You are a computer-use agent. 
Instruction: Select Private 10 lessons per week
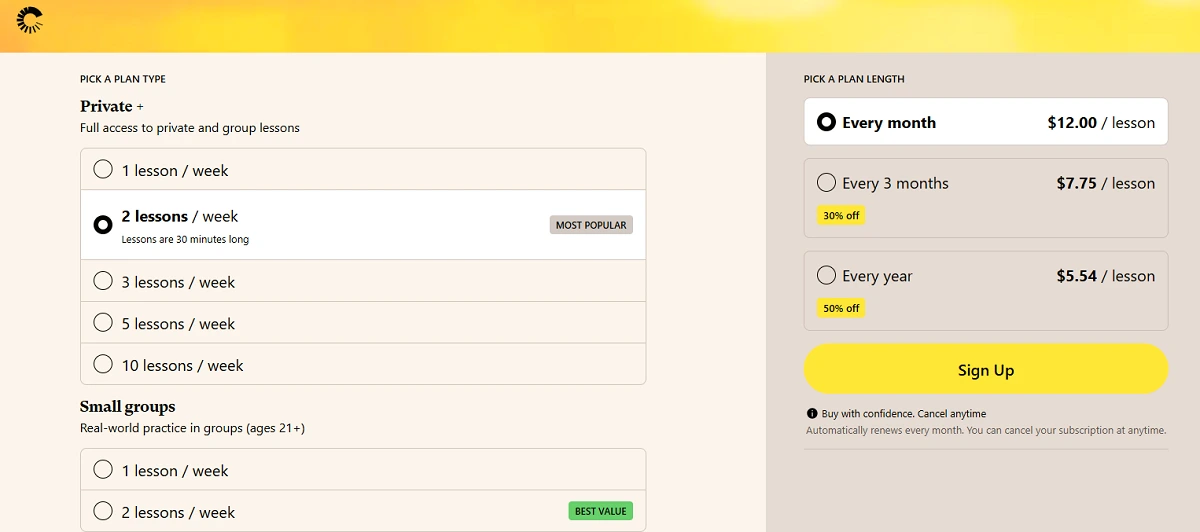point(103,365)
